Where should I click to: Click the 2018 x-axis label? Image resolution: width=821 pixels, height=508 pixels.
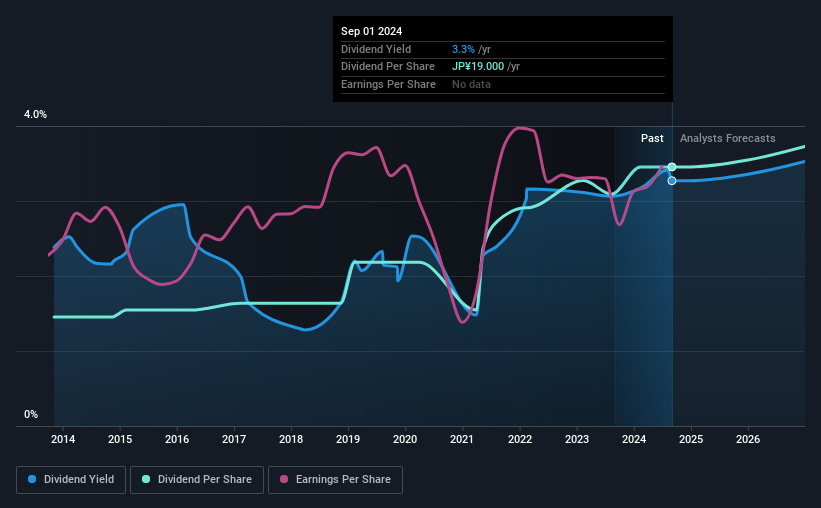click(291, 439)
